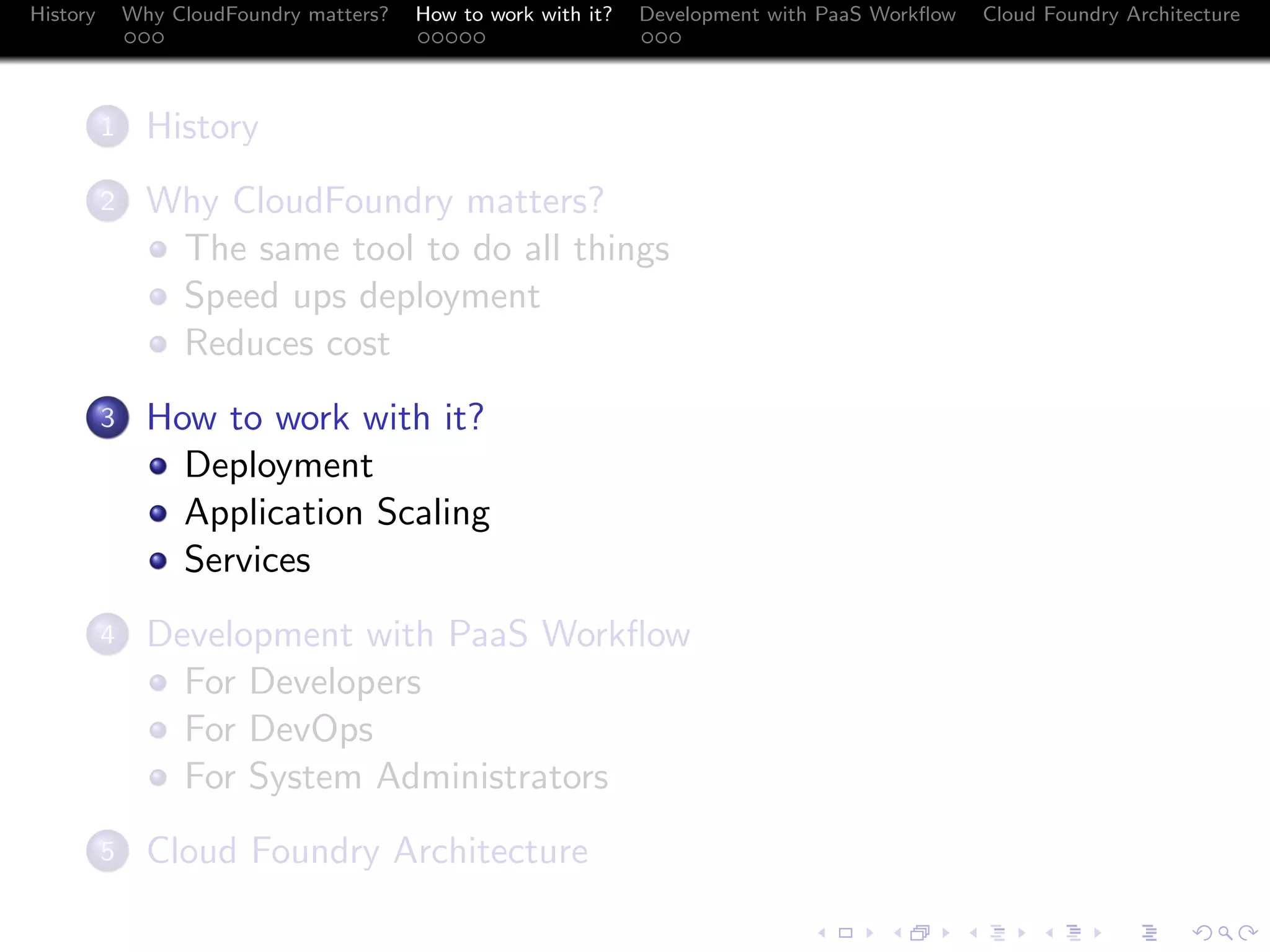Jump to 'For Developers' subsection
This screenshot has height=952, width=1270.
point(303,682)
